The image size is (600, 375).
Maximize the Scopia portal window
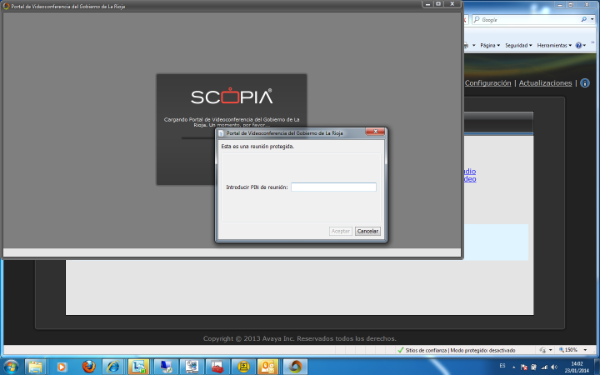coord(438,4)
